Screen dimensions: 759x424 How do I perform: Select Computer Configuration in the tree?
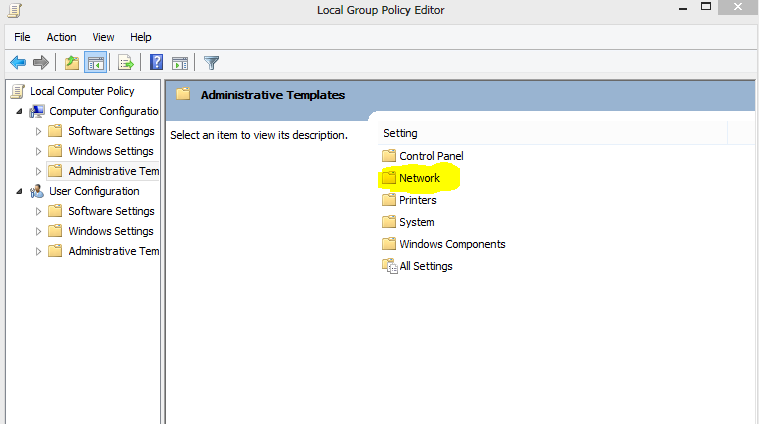pyautogui.click(x=104, y=111)
